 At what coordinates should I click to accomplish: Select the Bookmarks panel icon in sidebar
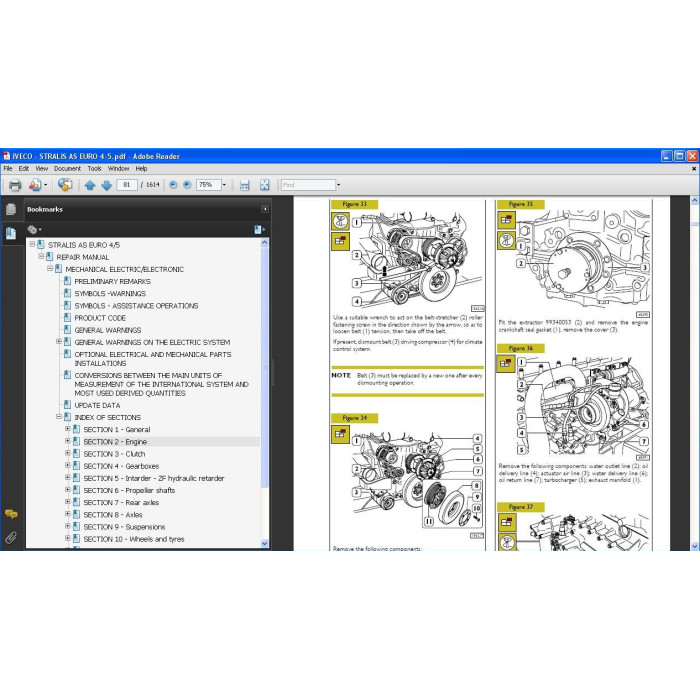[11, 233]
